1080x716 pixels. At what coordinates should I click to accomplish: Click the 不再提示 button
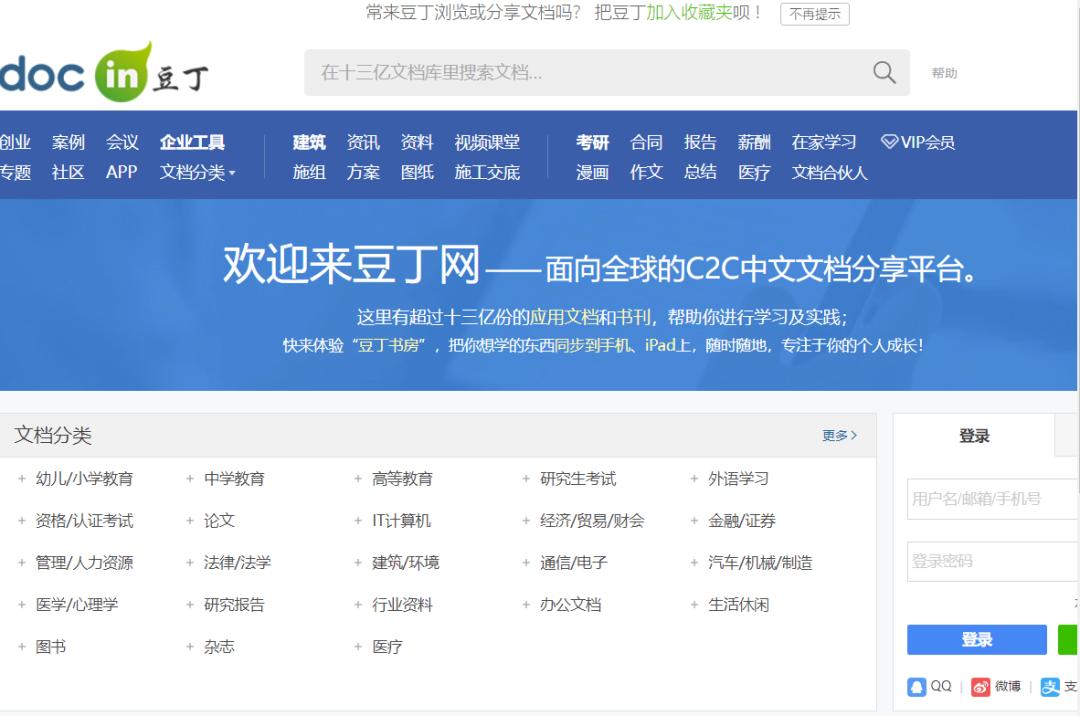point(815,14)
